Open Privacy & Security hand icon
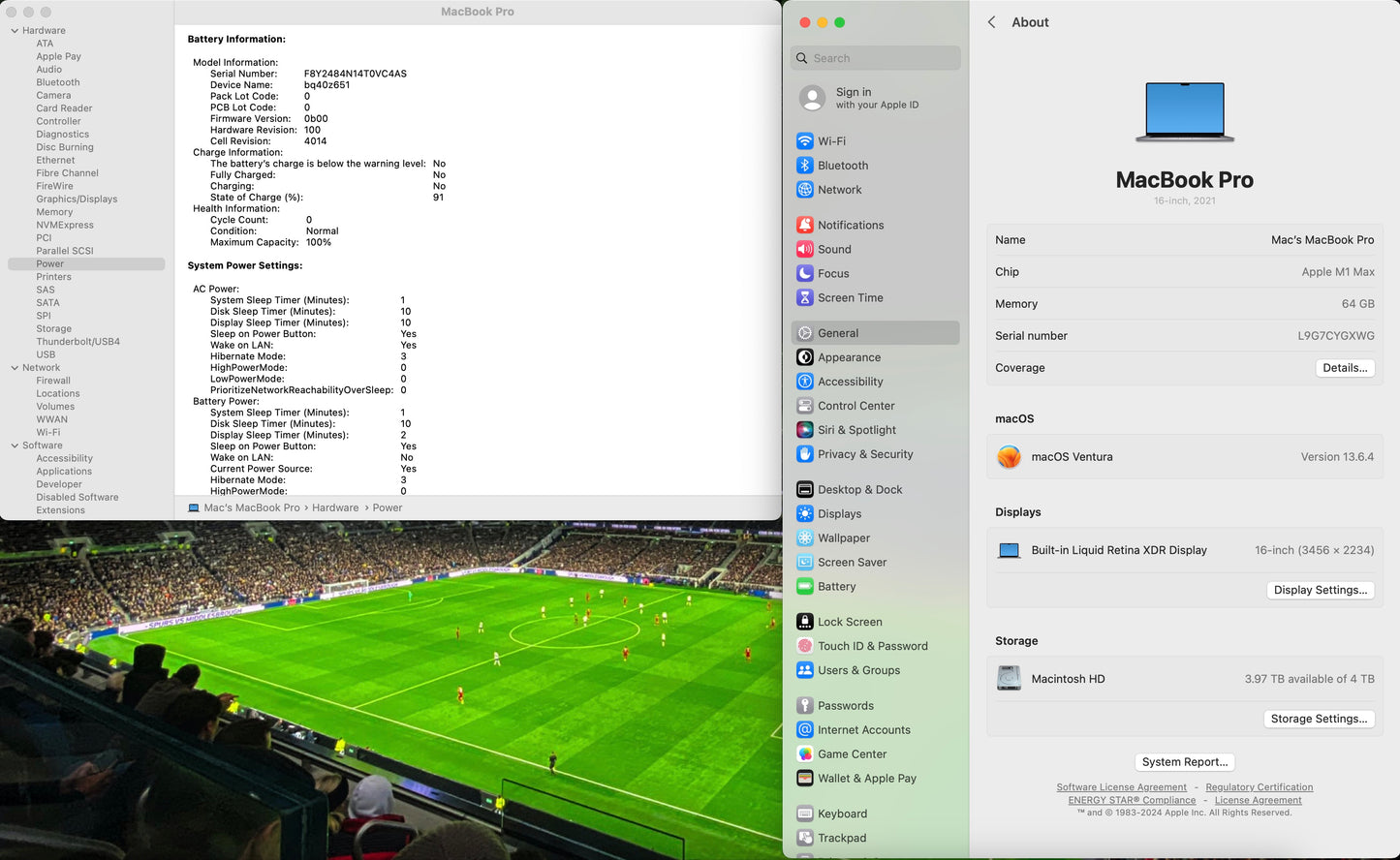Image resolution: width=1400 pixels, height=860 pixels. point(804,454)
